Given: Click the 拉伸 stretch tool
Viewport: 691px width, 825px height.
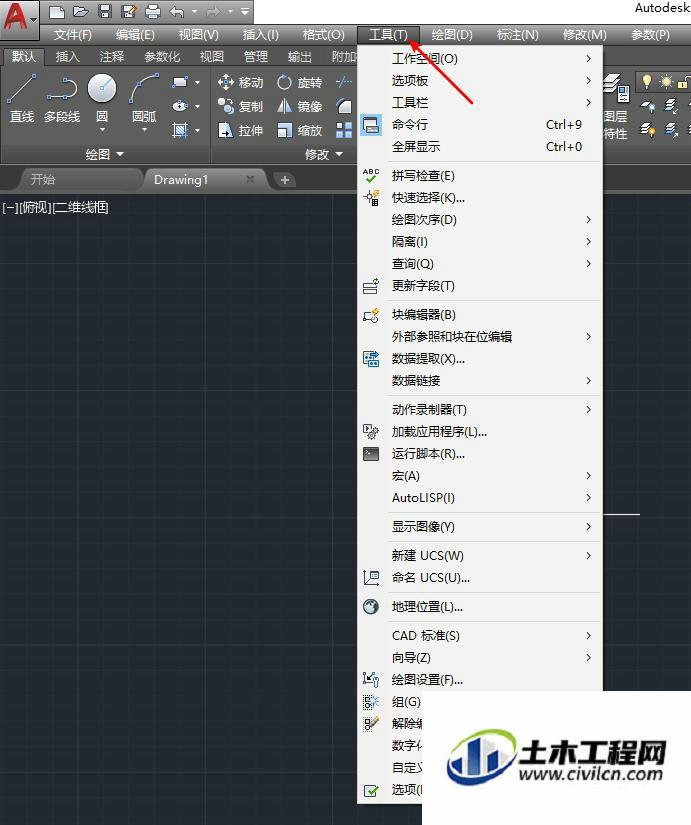Looking at the screenshot, I should (x=240, y=130).
